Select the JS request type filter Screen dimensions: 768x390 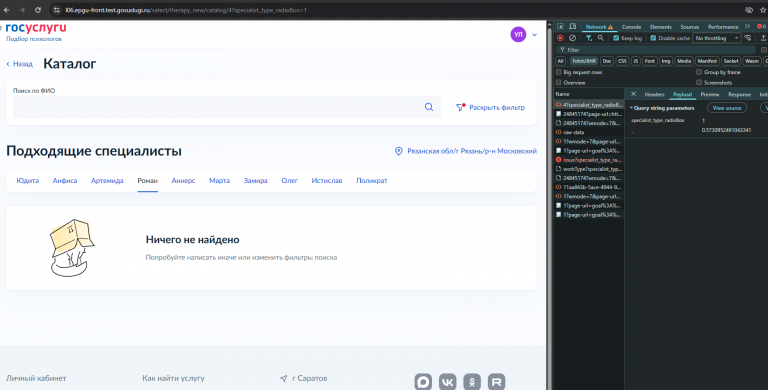(635, 61)
